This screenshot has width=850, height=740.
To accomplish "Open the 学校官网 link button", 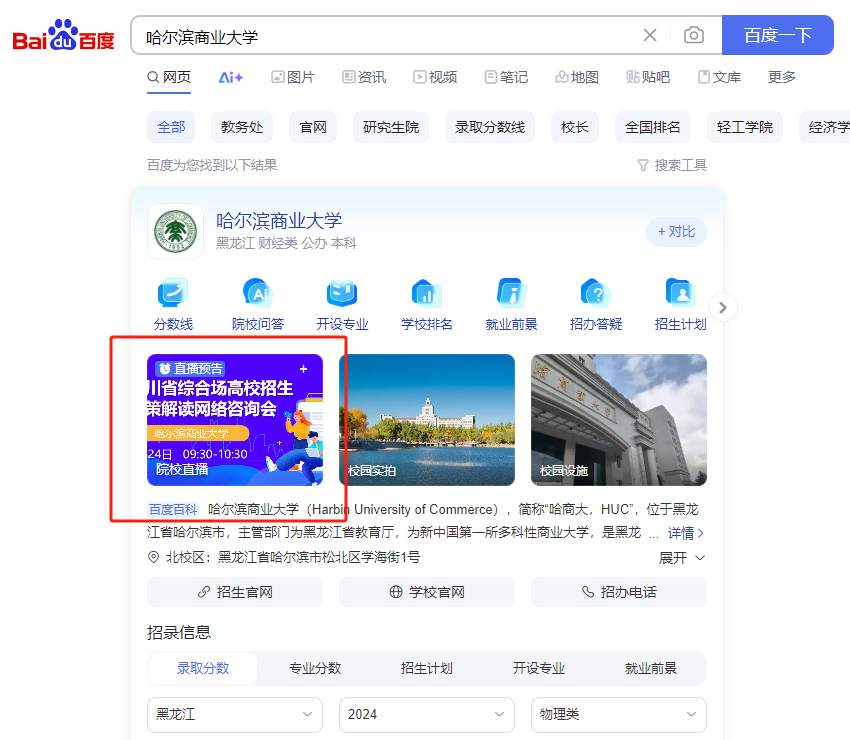I will tap(427, 592).
